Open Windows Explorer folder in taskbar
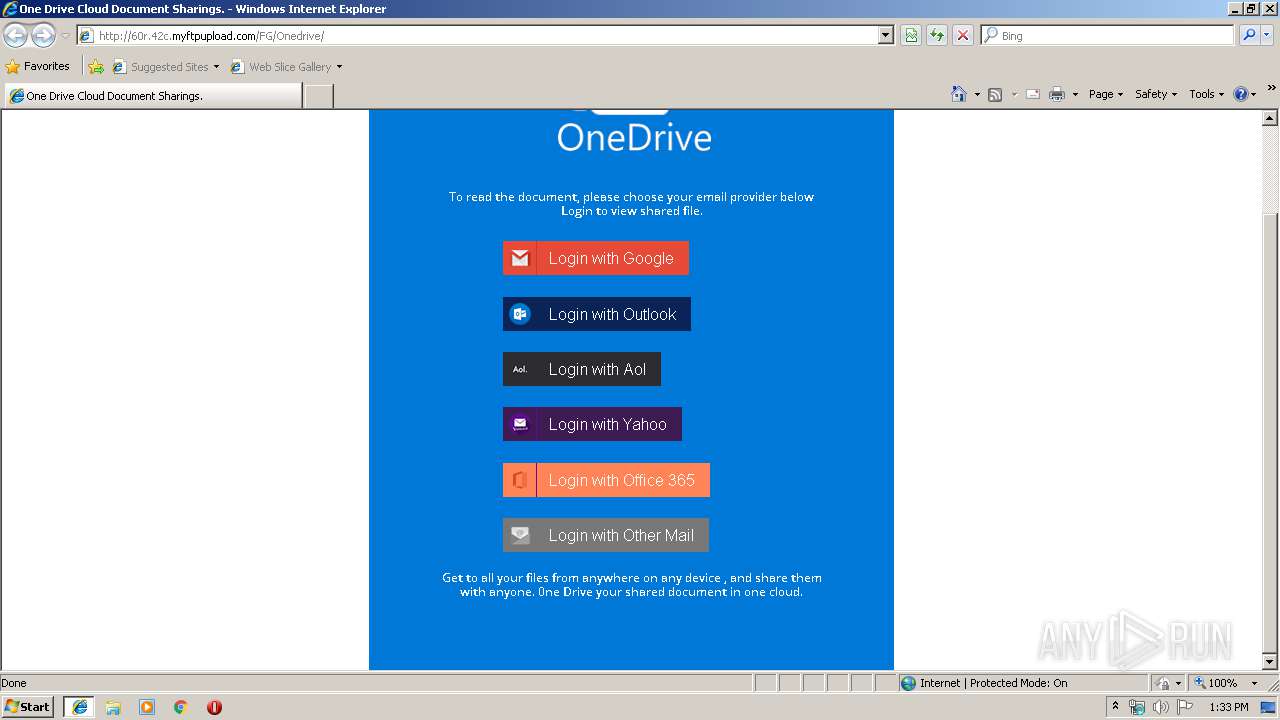 click(113, 707)
